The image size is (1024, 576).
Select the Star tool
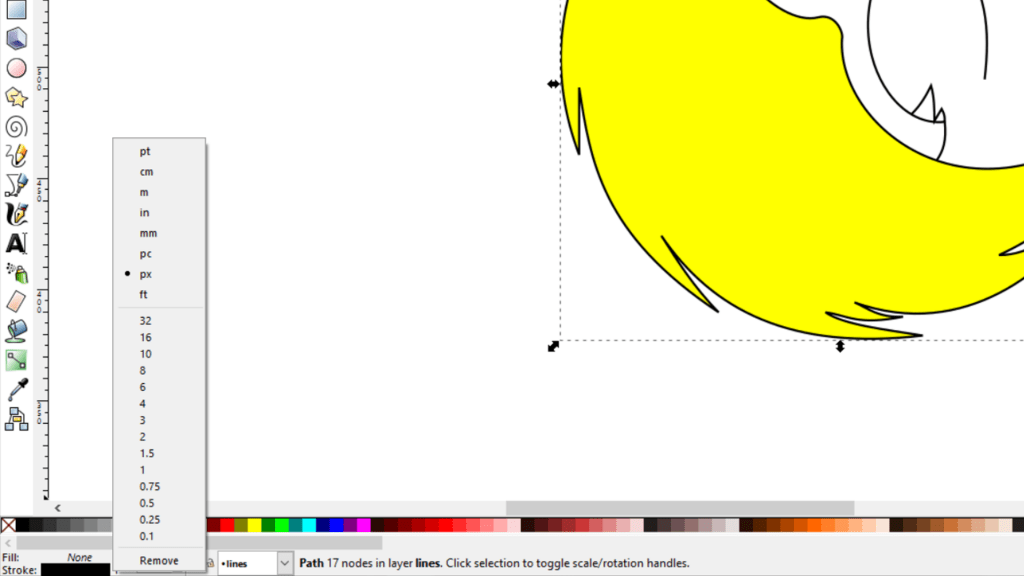(15, 97)
